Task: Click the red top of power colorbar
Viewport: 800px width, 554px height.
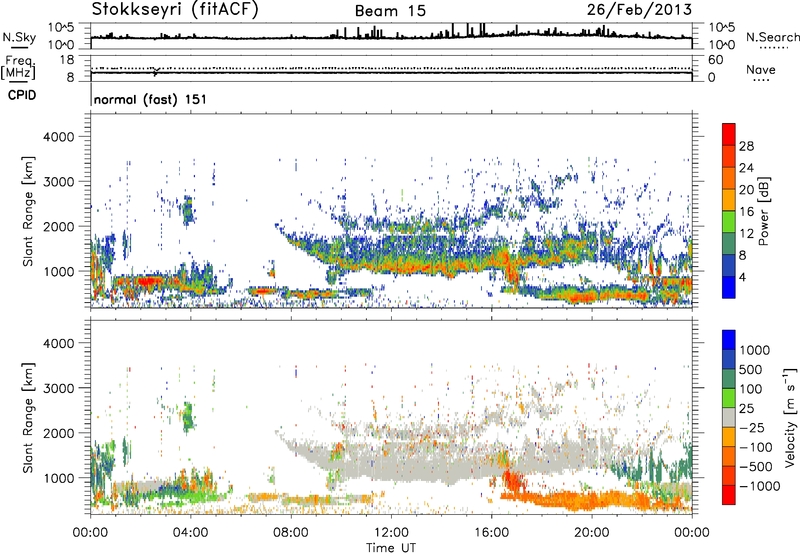Action: click(x=729, y=134)
